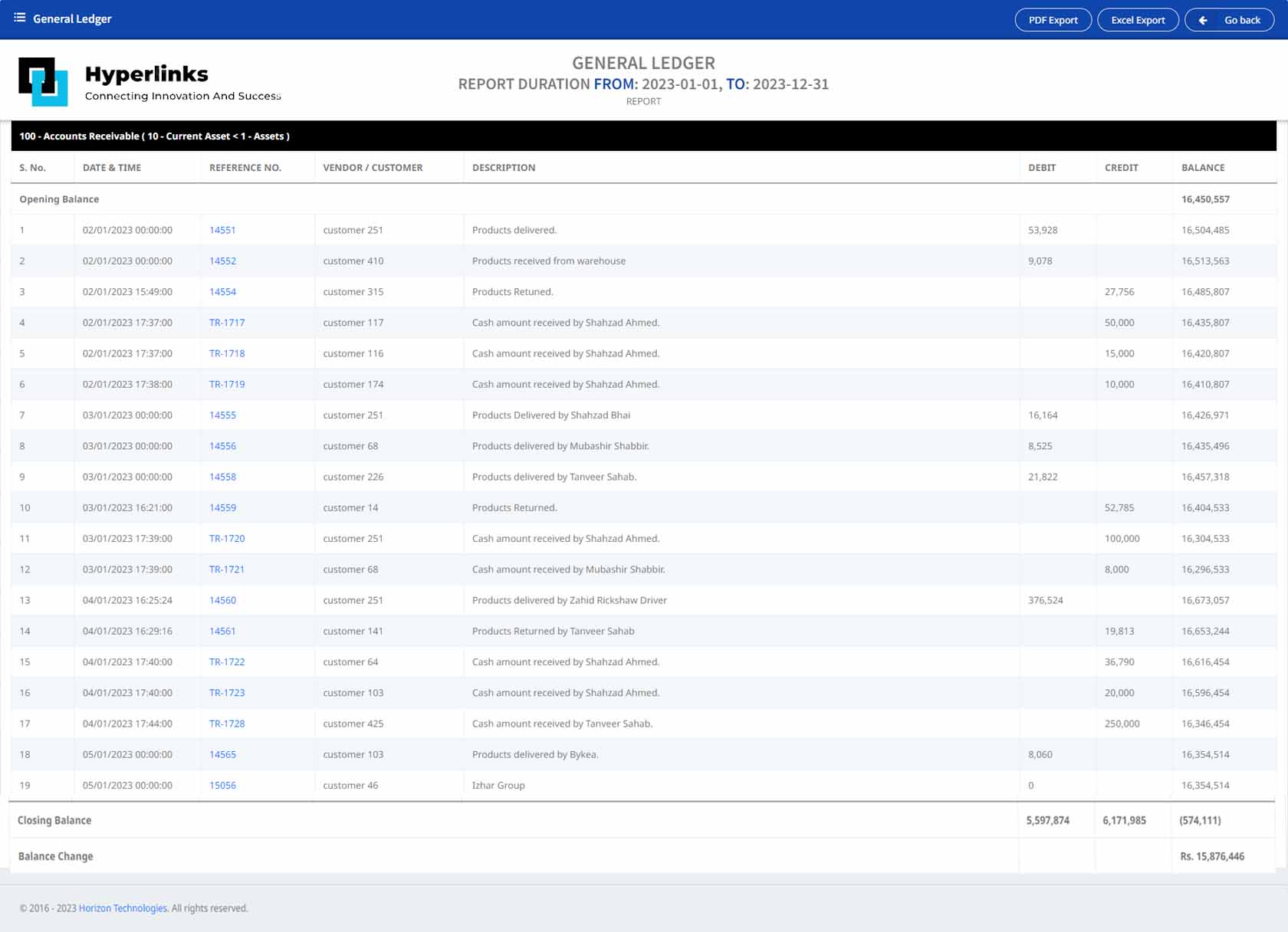Click customer 315 in row 3
Viewport: 1288px width, 932px height.
(353, 292)
